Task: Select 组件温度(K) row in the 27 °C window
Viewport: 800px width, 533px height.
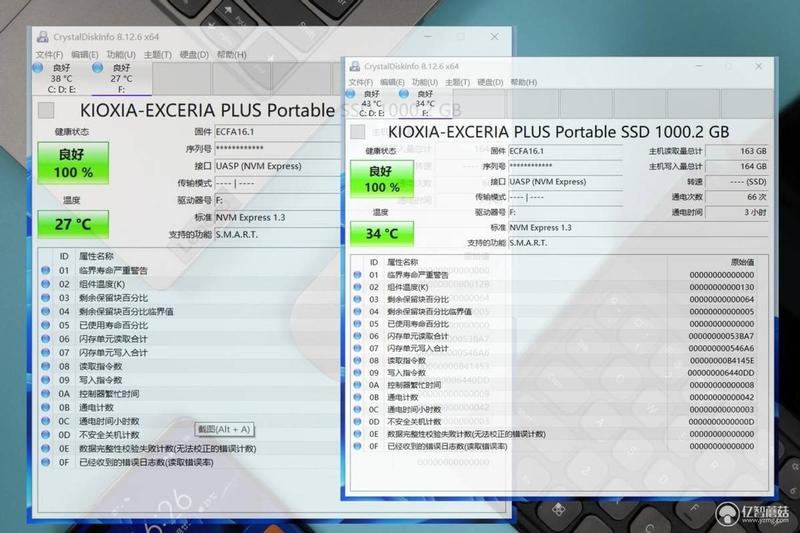Action: pos(191,284)
